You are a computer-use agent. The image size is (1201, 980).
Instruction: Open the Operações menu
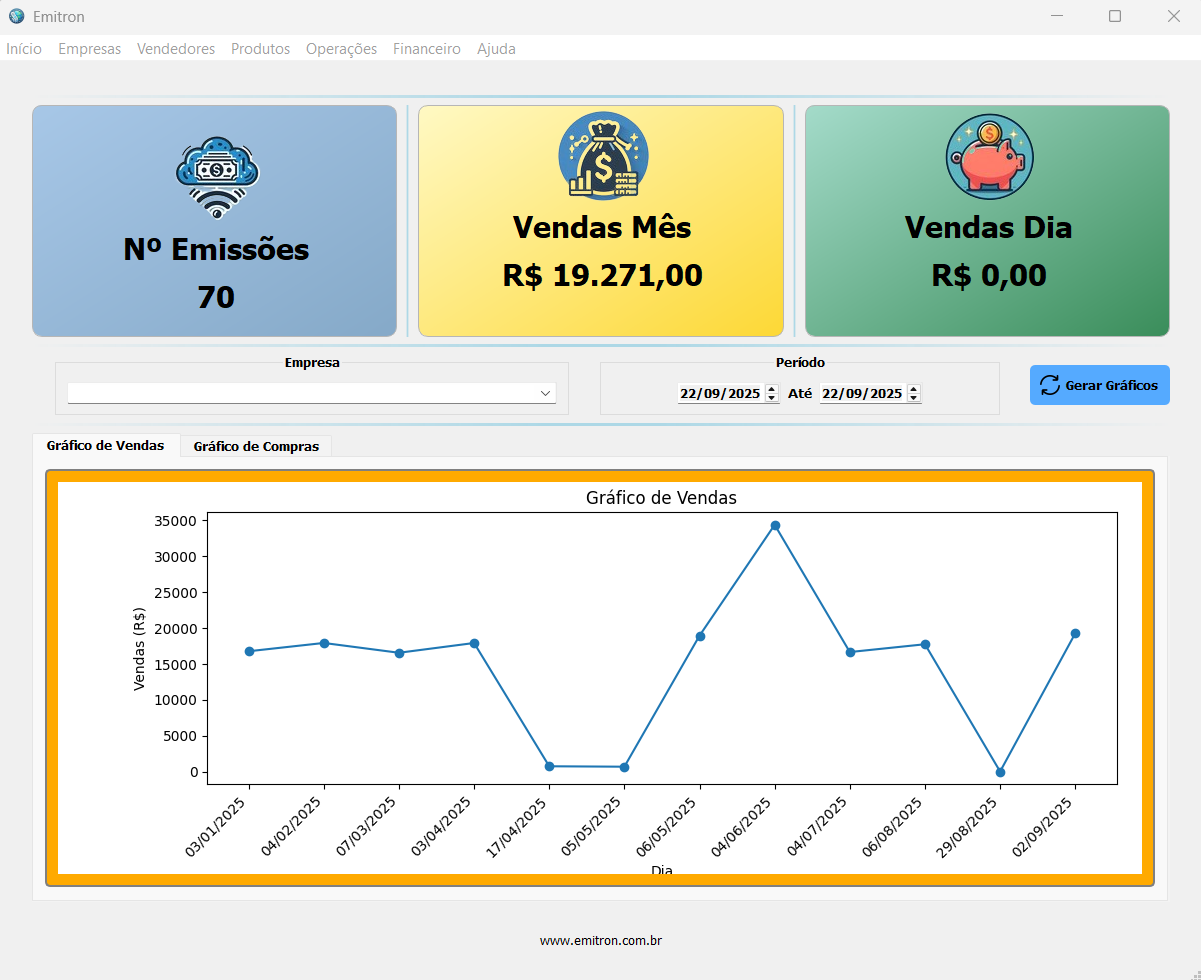click(341, 48)
